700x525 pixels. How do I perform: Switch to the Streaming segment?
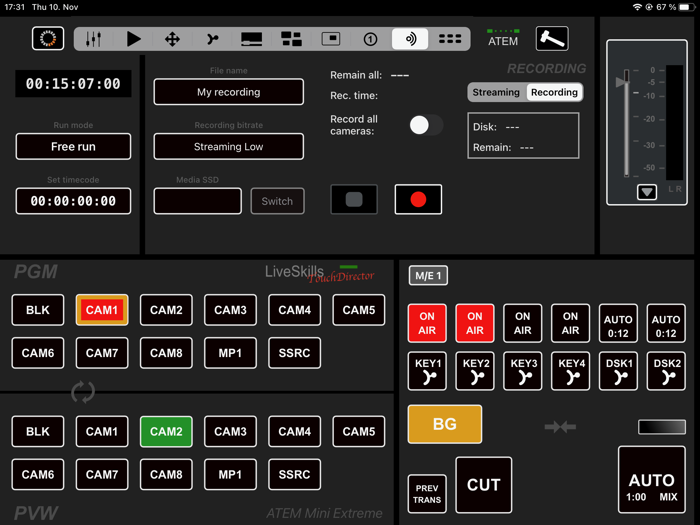point(496,92)
